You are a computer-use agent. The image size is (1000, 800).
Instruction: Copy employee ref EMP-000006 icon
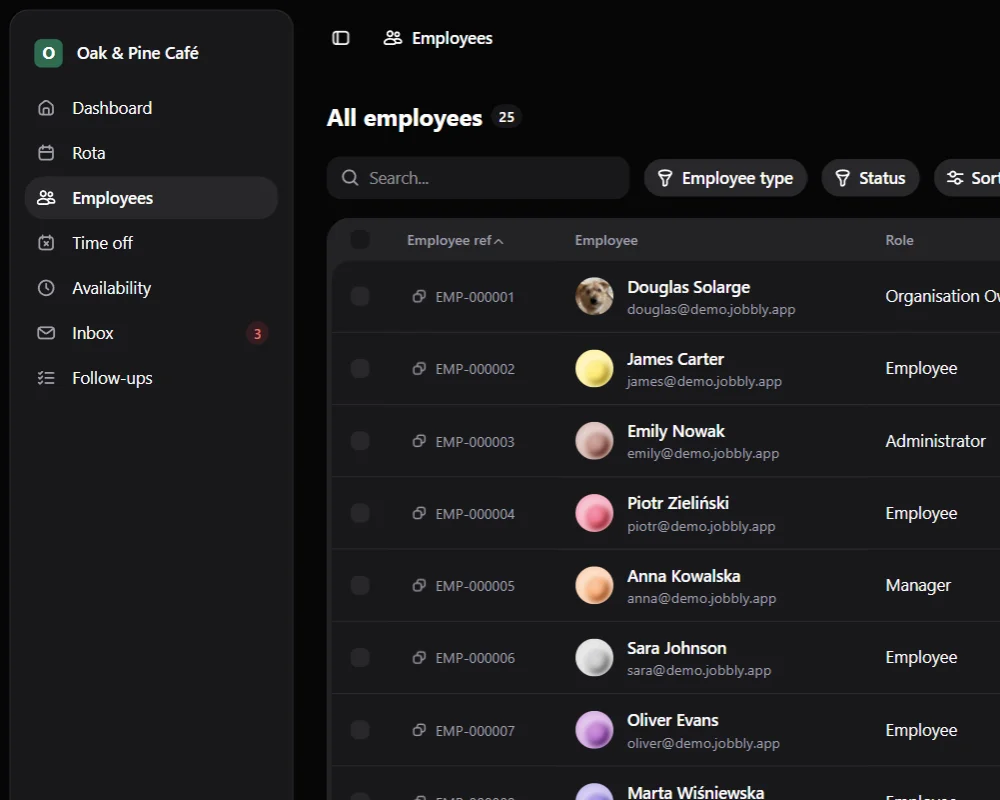419,657
